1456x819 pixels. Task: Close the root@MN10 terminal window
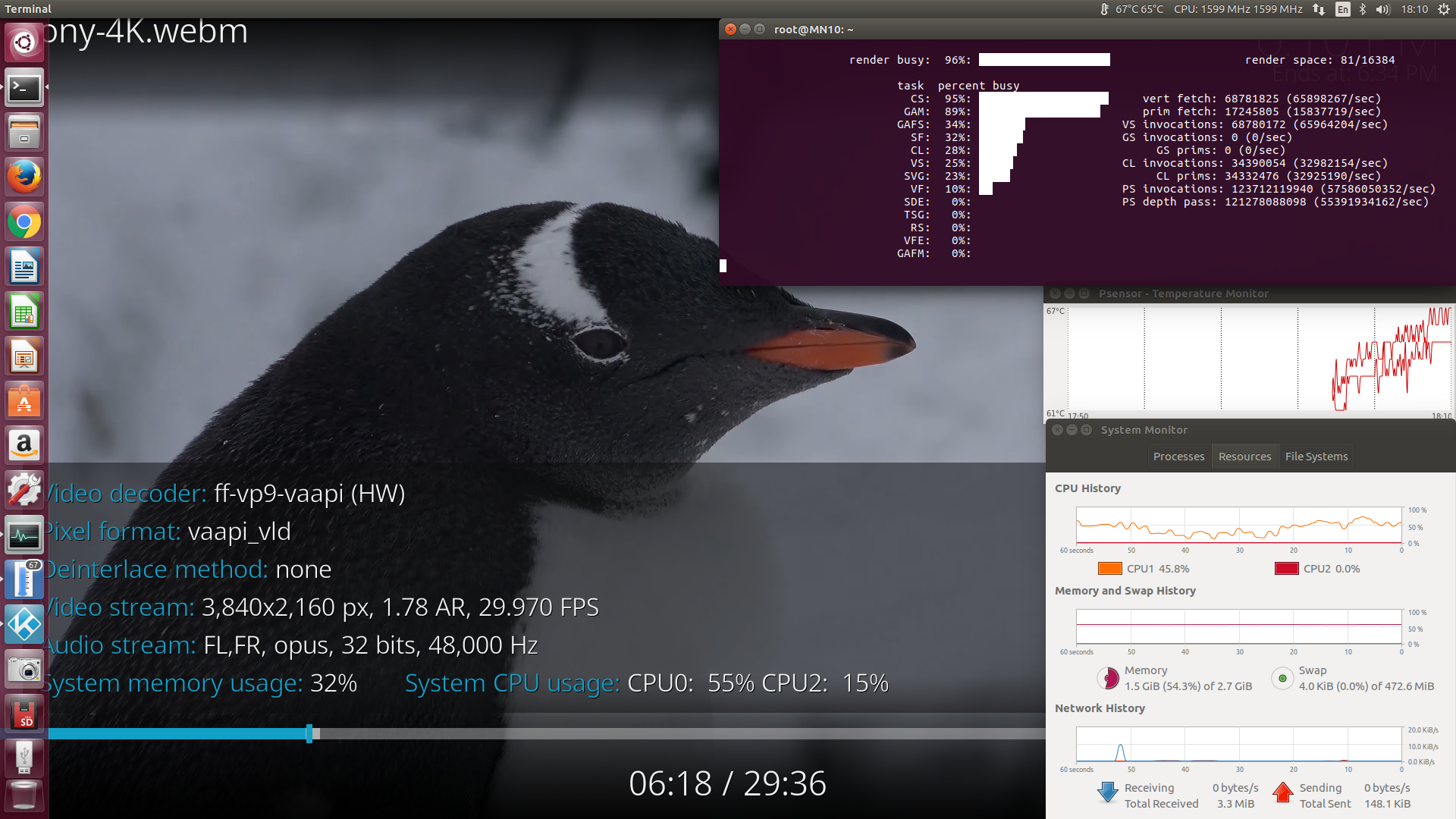730,29
